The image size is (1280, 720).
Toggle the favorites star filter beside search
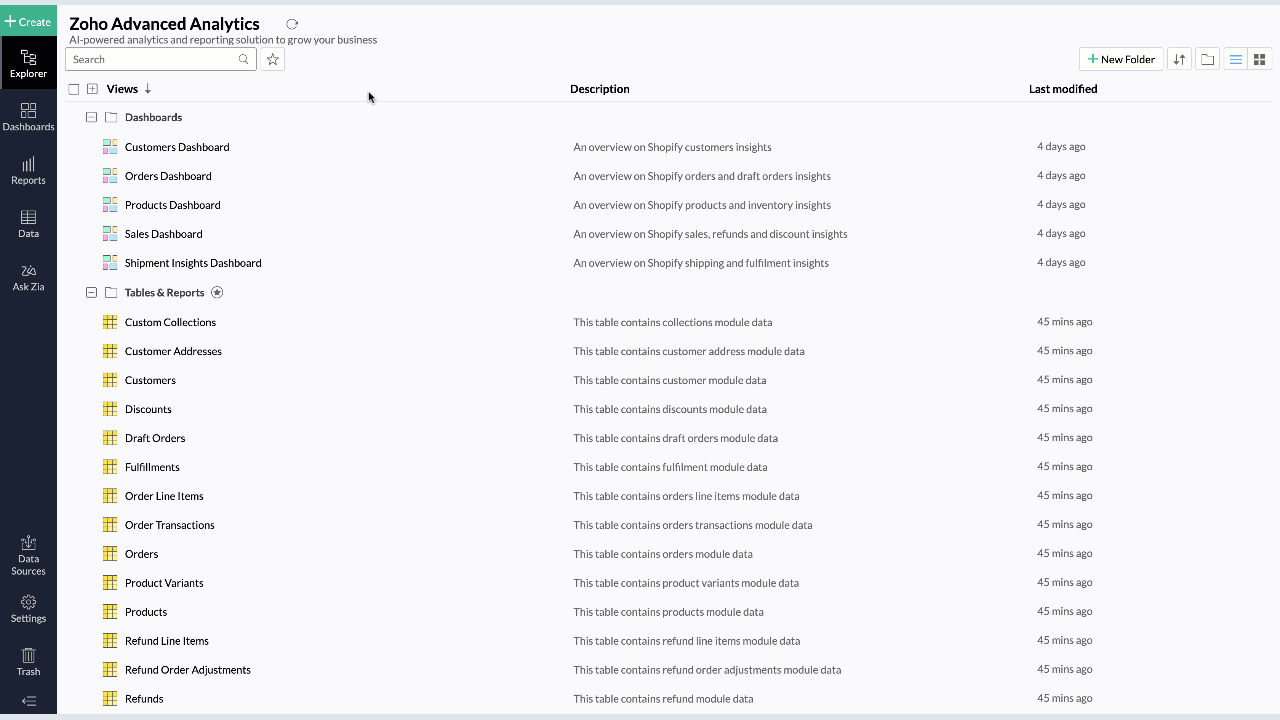tap(272, 59)
